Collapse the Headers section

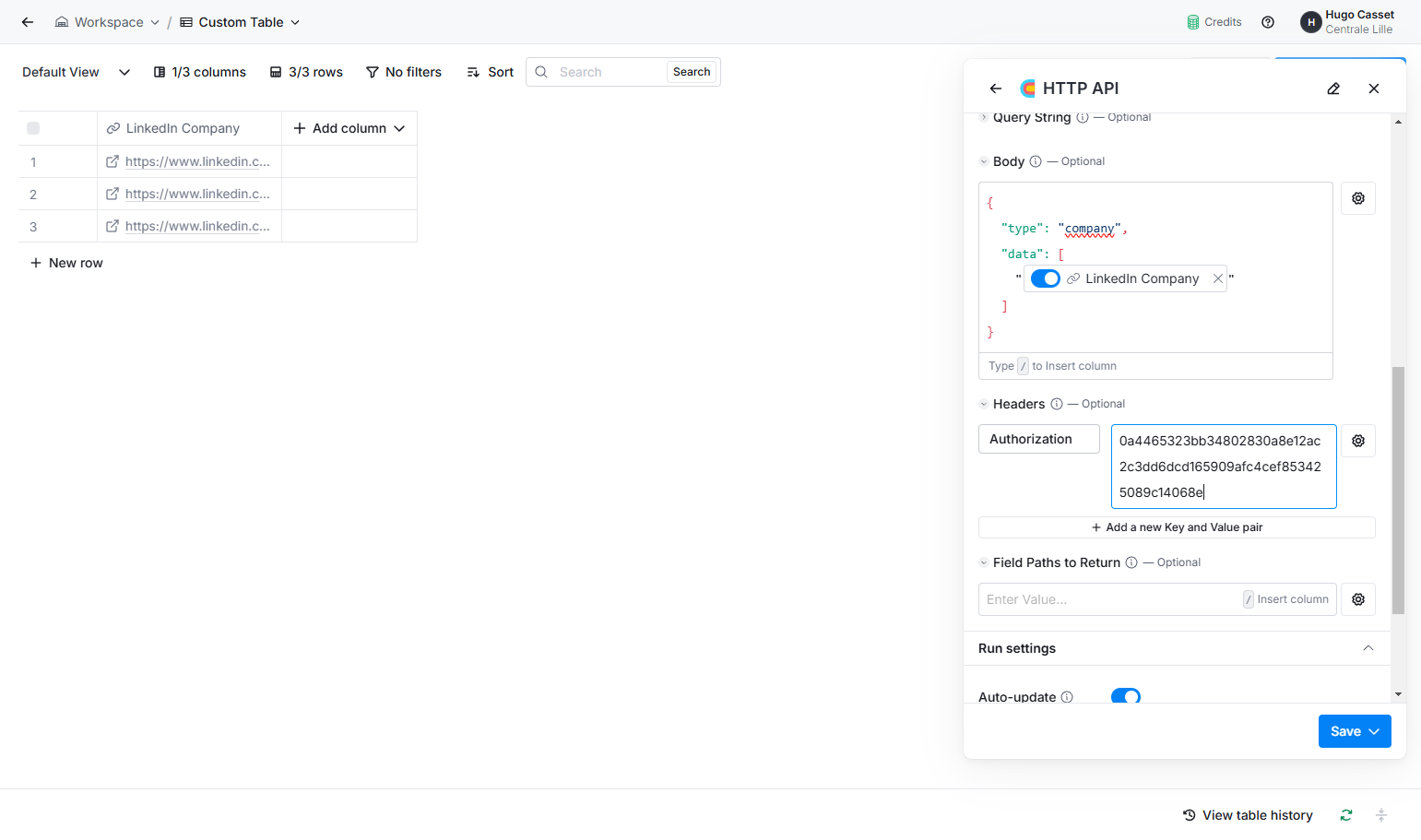click(984, 404)
